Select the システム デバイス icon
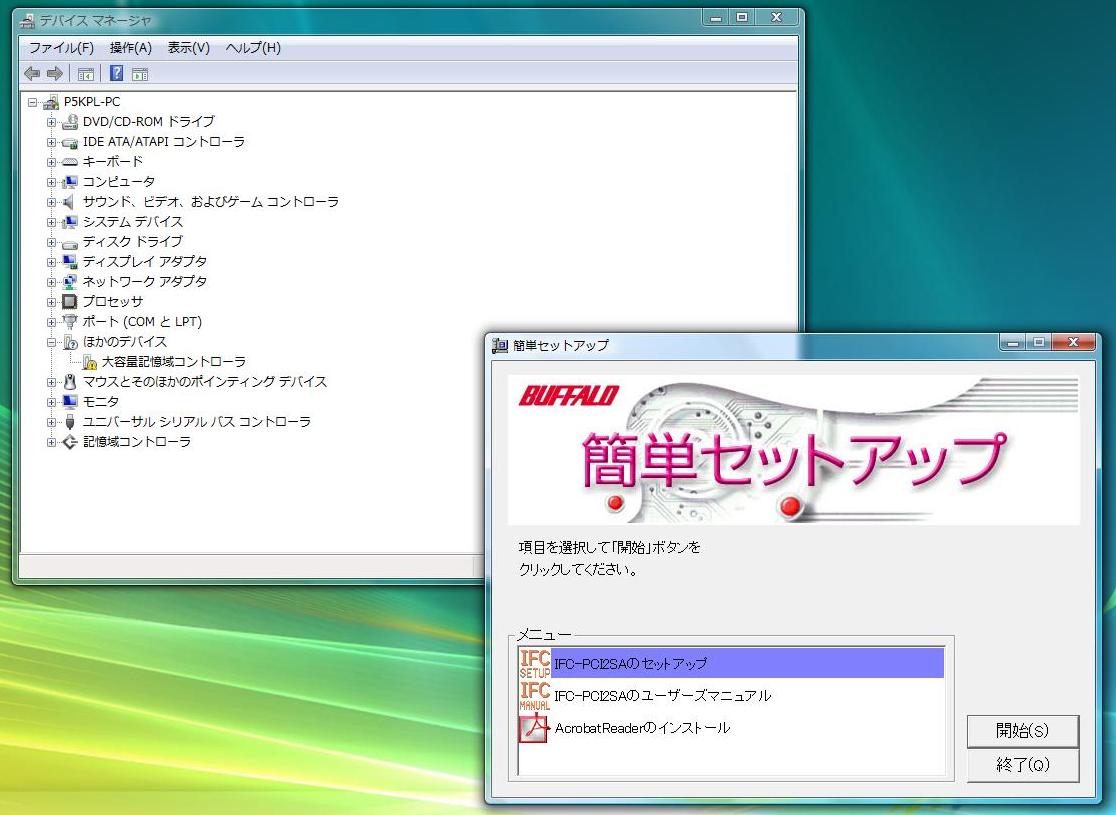Viewport: 1116px width, 815px height. point(70,222)
